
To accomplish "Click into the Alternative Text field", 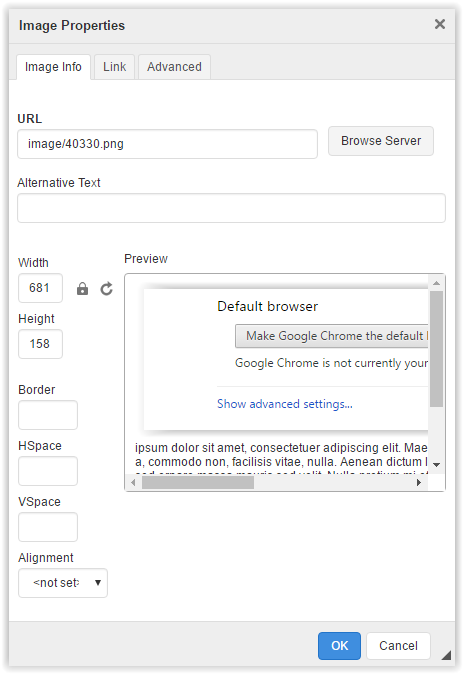I will (x=231, y=208).
